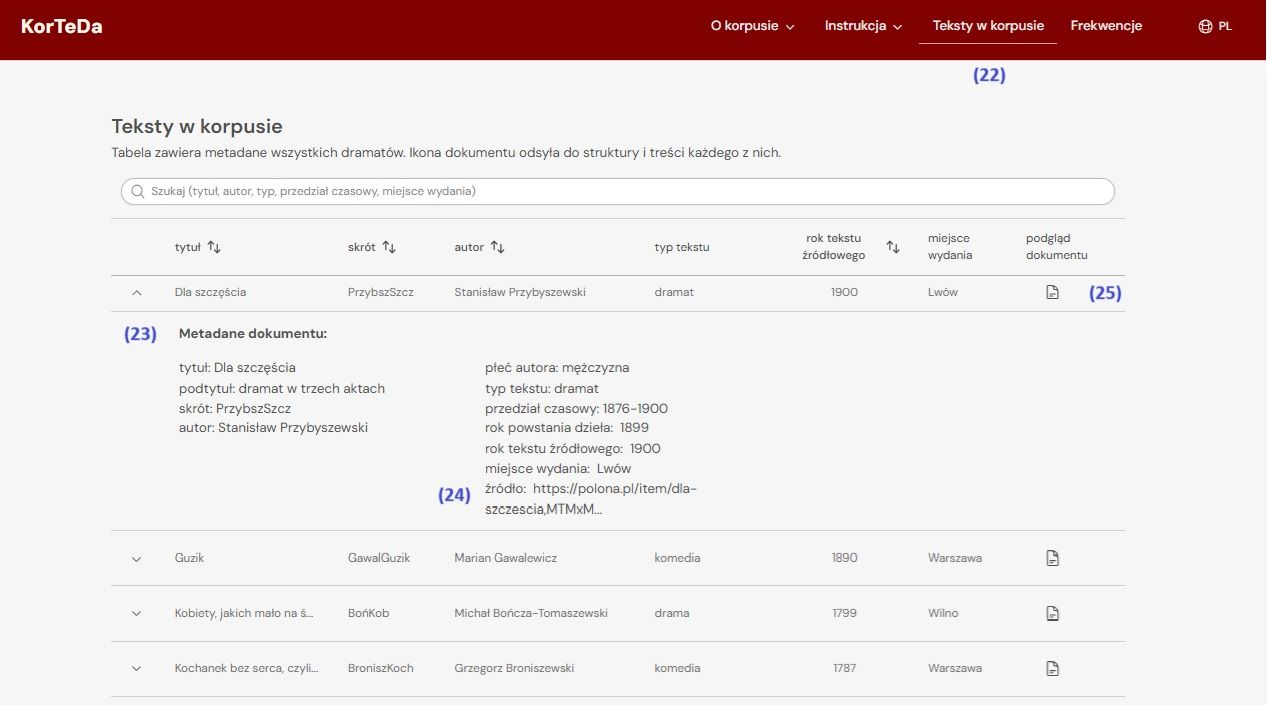Image resolution: width=1267 pixels, height=705 pixels.
Task: Click the Lwów cell in table row
Action: 943,292
